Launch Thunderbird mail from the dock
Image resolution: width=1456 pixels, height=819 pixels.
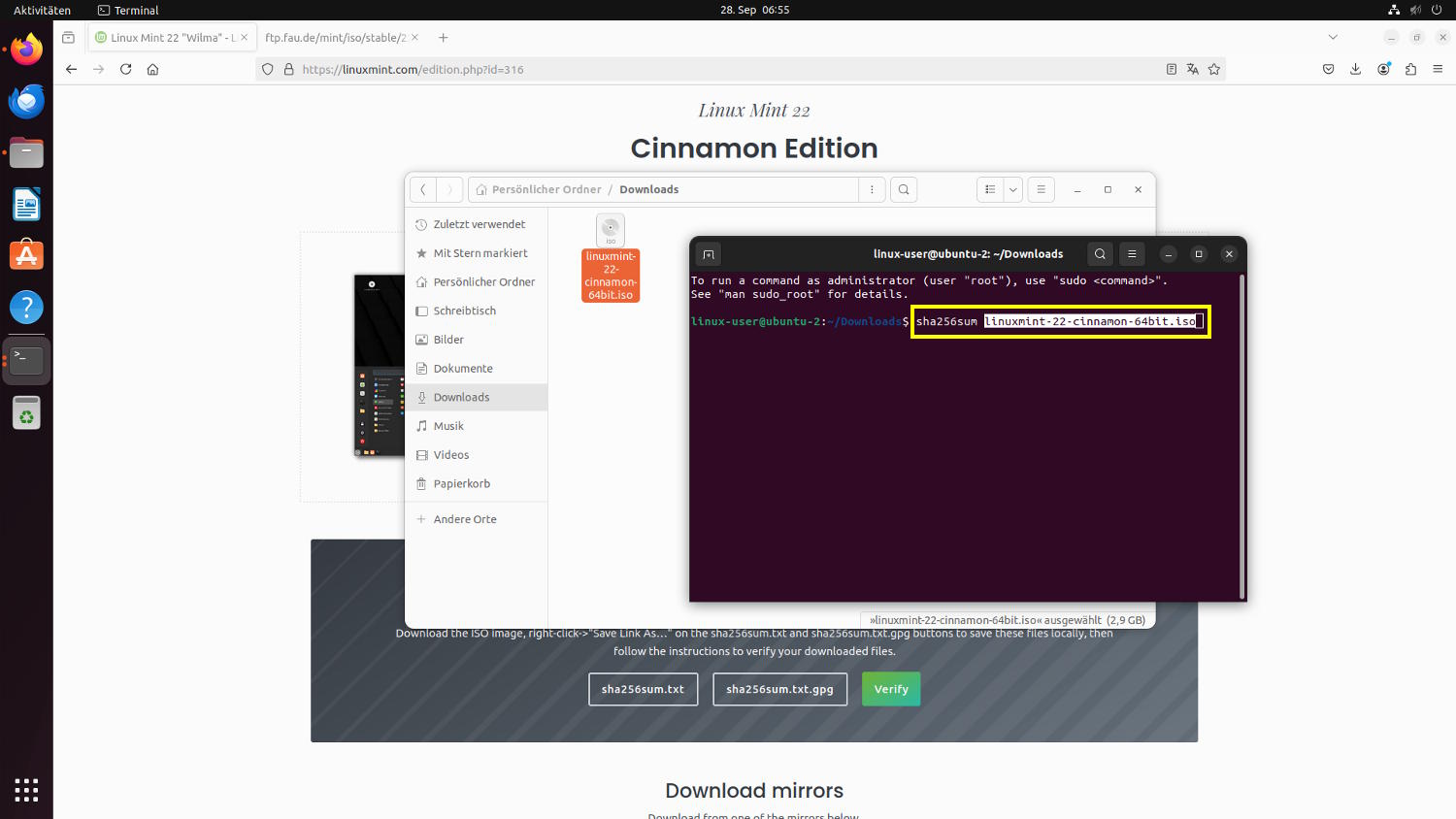(26, 101)
